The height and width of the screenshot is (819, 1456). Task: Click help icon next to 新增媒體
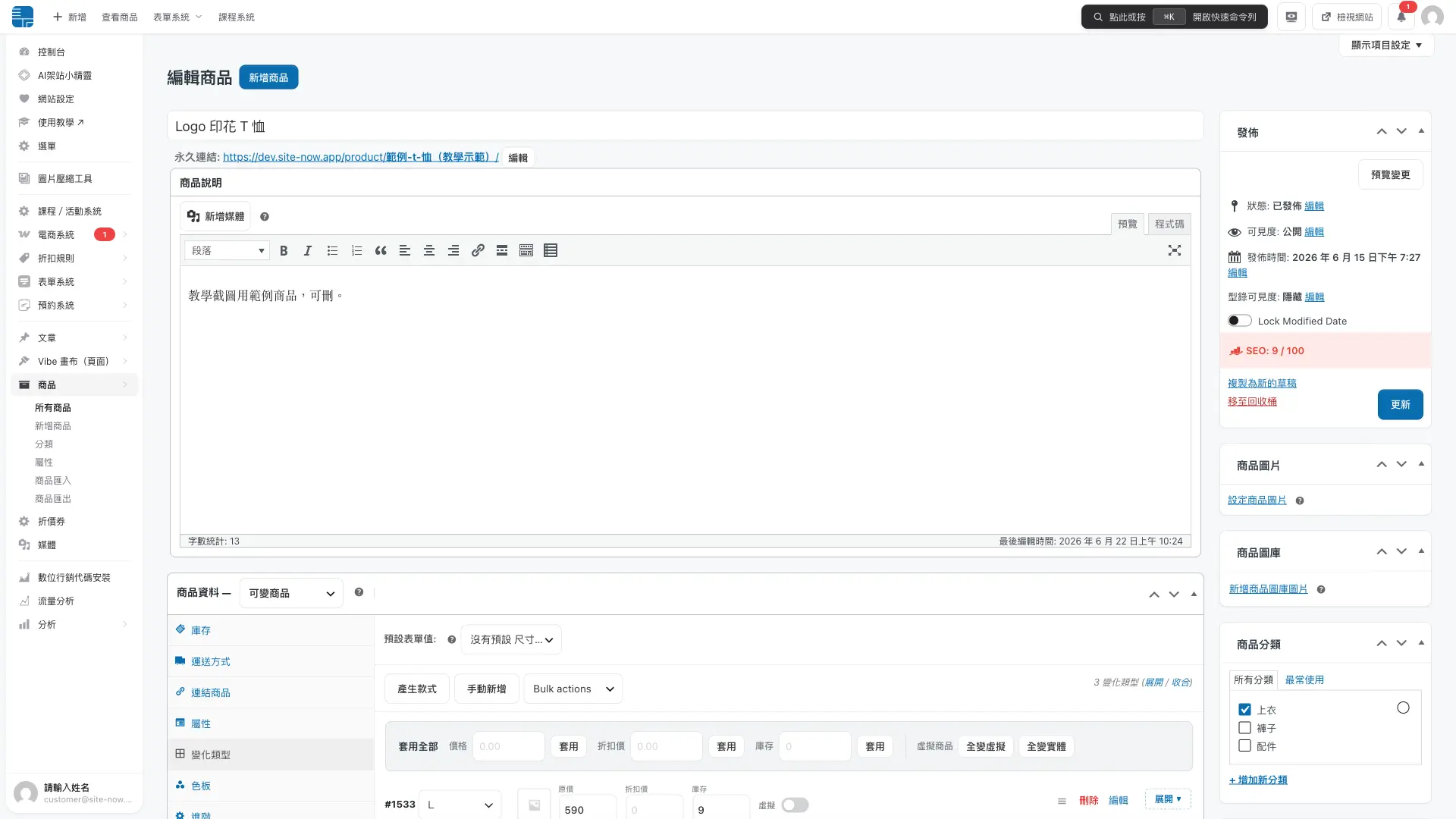point(265,217)
